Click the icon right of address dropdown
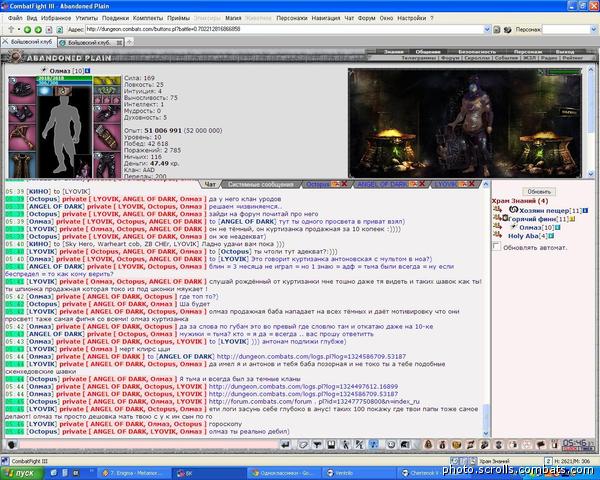The width and height of the screenshot is (600, 480). point(497,29)
